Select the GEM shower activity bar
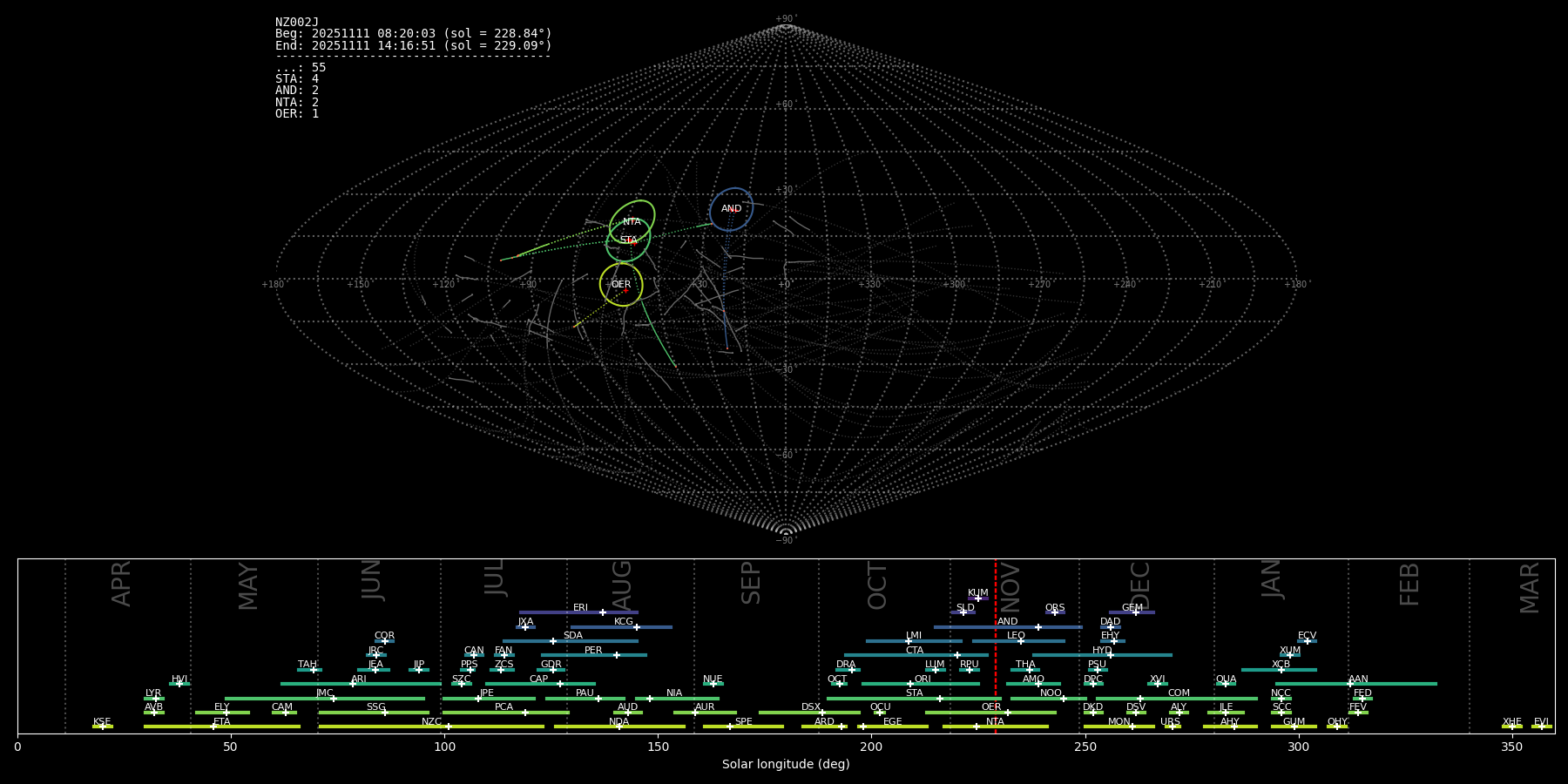1568x784 pixels. click(x=1132, y=612)
